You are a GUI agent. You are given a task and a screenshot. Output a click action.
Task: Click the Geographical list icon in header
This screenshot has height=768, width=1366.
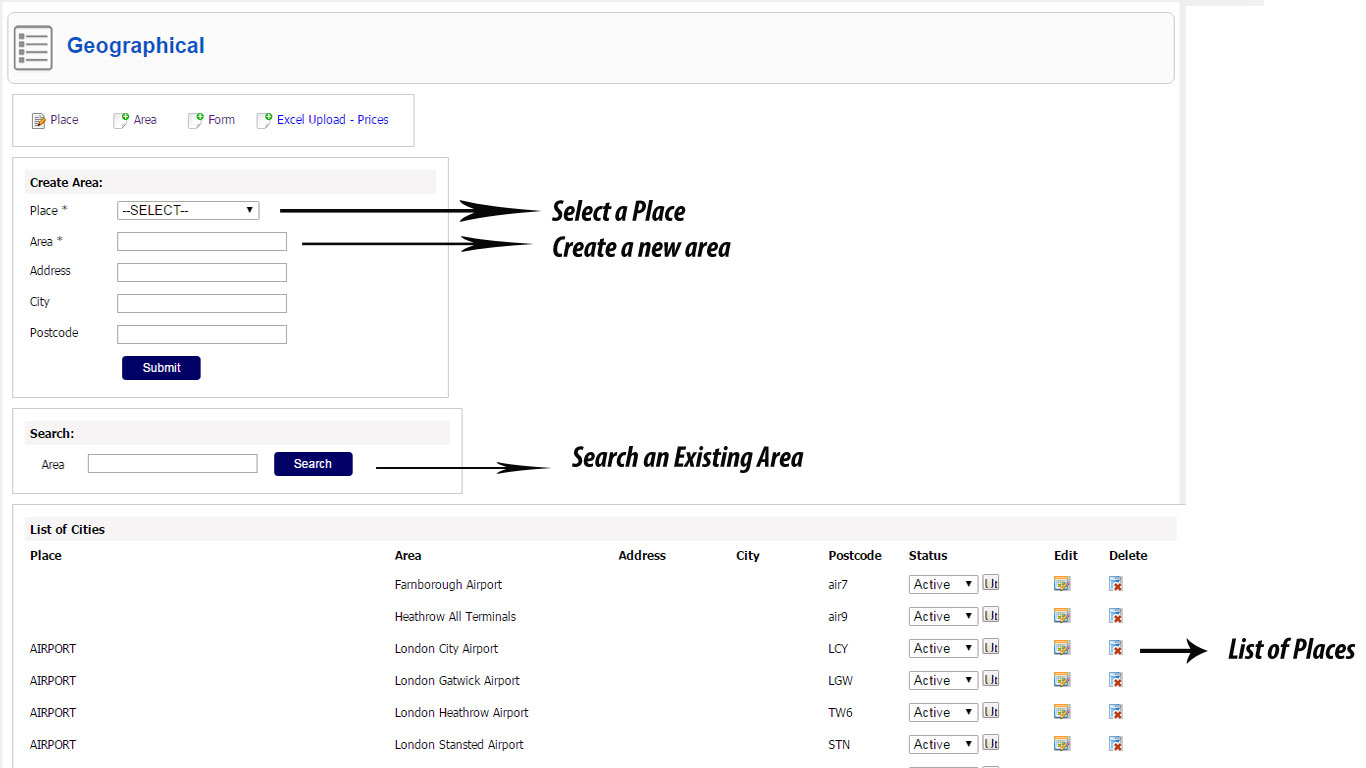tap(34, 48)
